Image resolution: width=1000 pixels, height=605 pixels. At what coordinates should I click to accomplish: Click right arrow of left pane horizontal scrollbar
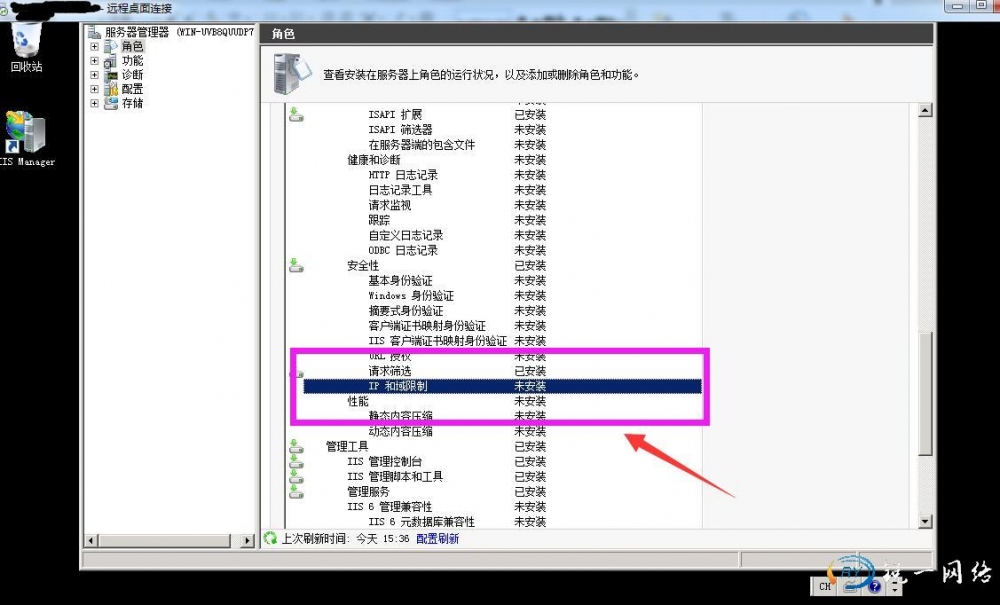(249, 540)
